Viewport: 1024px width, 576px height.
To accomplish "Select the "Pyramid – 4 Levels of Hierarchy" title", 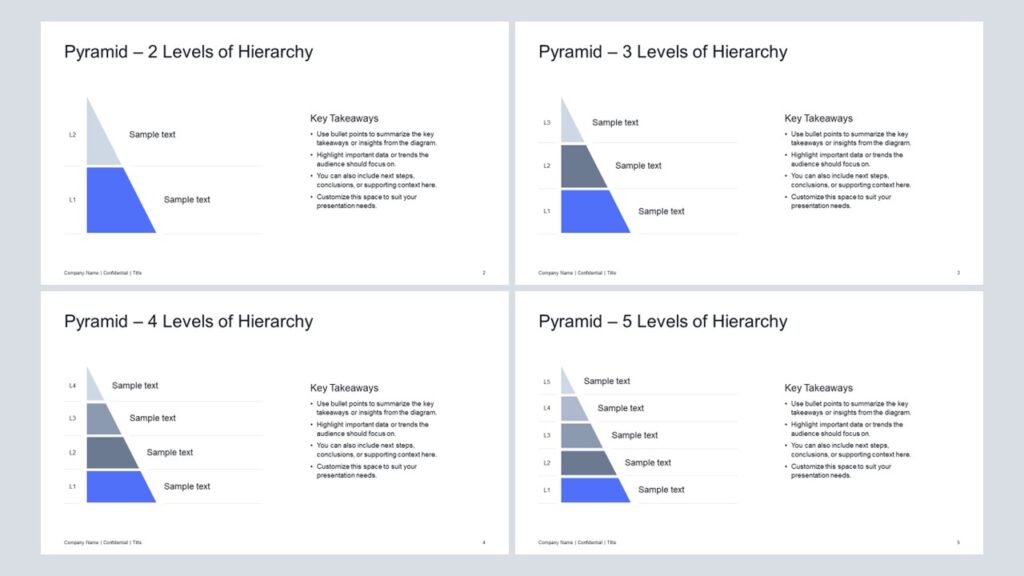I will click(x=188, y=322).
